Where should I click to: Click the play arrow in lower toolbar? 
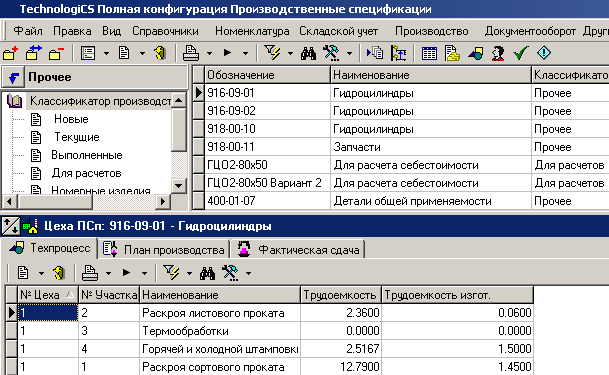click(126, 273)
